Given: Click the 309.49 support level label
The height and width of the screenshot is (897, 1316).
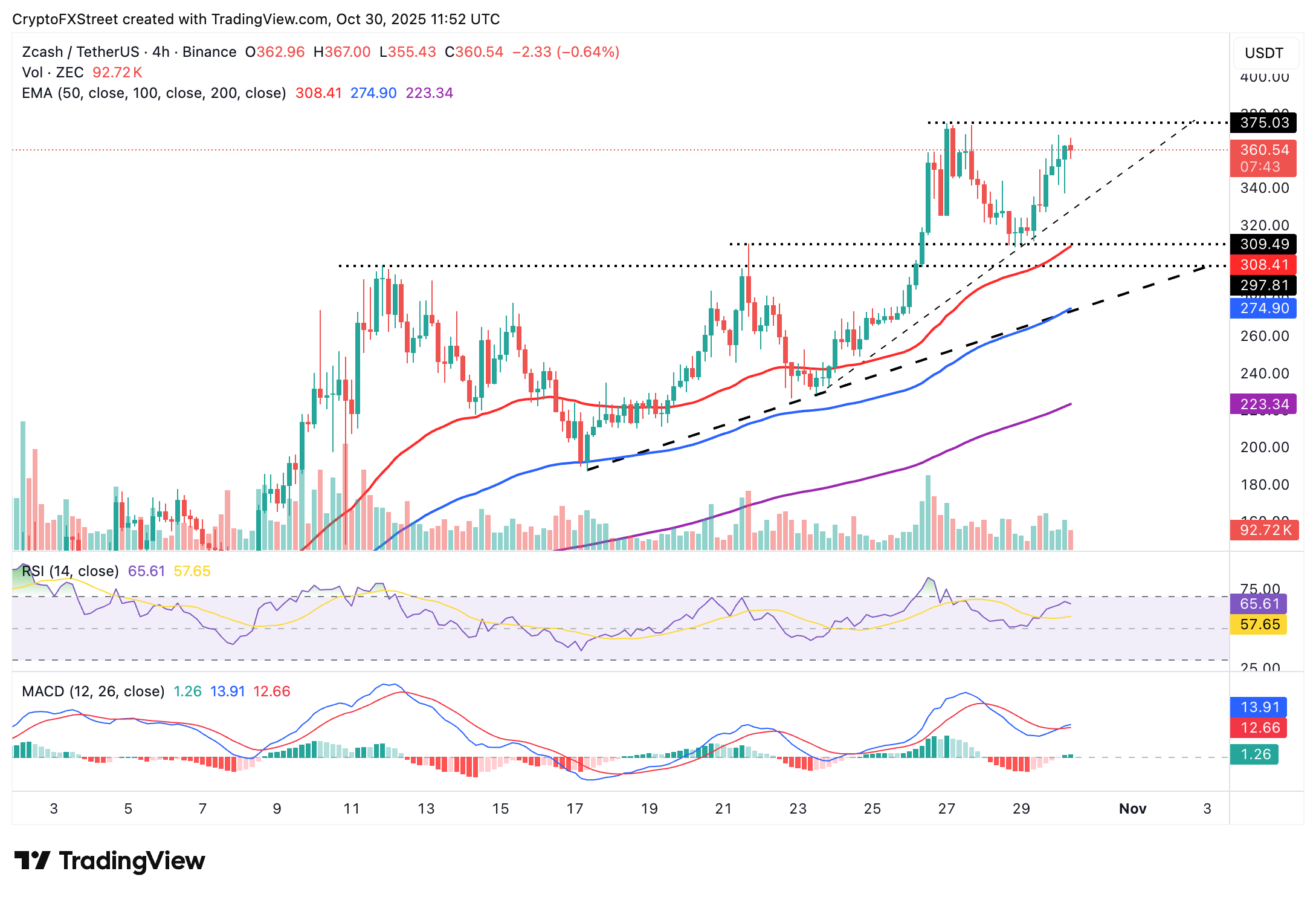Looking at the screenshot, I should [x=1264, y=244].
